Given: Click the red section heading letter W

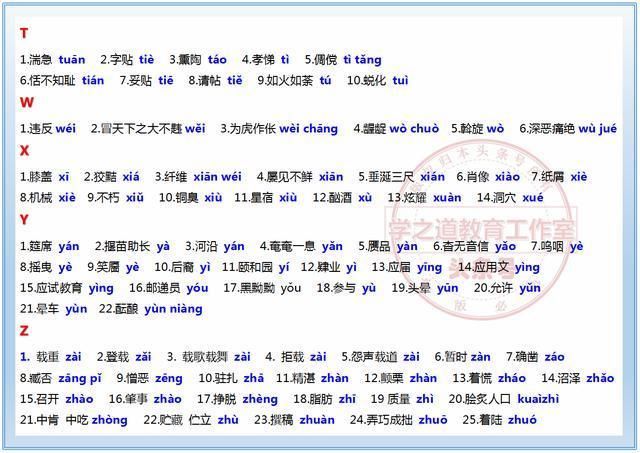Looking at the screenshot, I should click(x=27, y=102).
